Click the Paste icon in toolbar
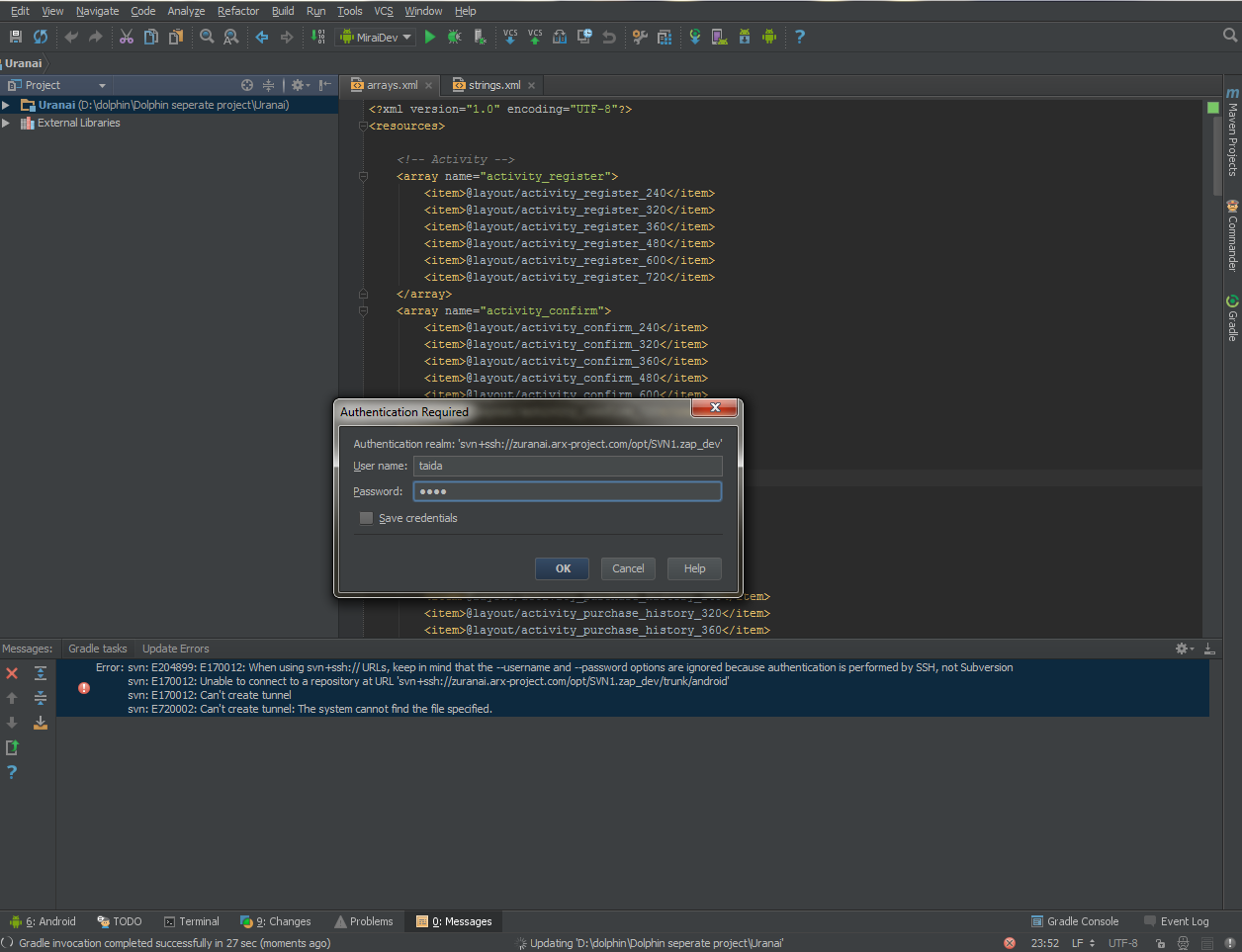Image resolution: width=1242 pixels, height=952 pixels. 176,37
